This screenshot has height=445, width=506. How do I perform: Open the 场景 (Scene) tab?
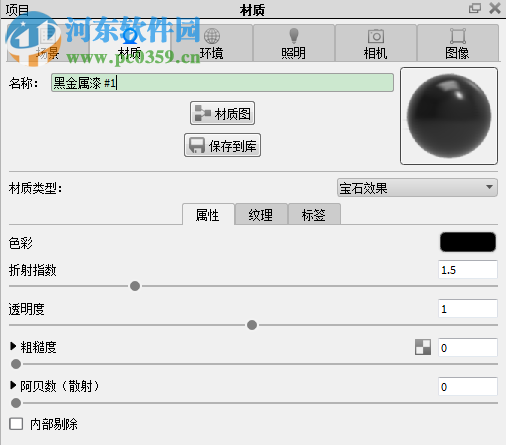(x=48, y=43)
